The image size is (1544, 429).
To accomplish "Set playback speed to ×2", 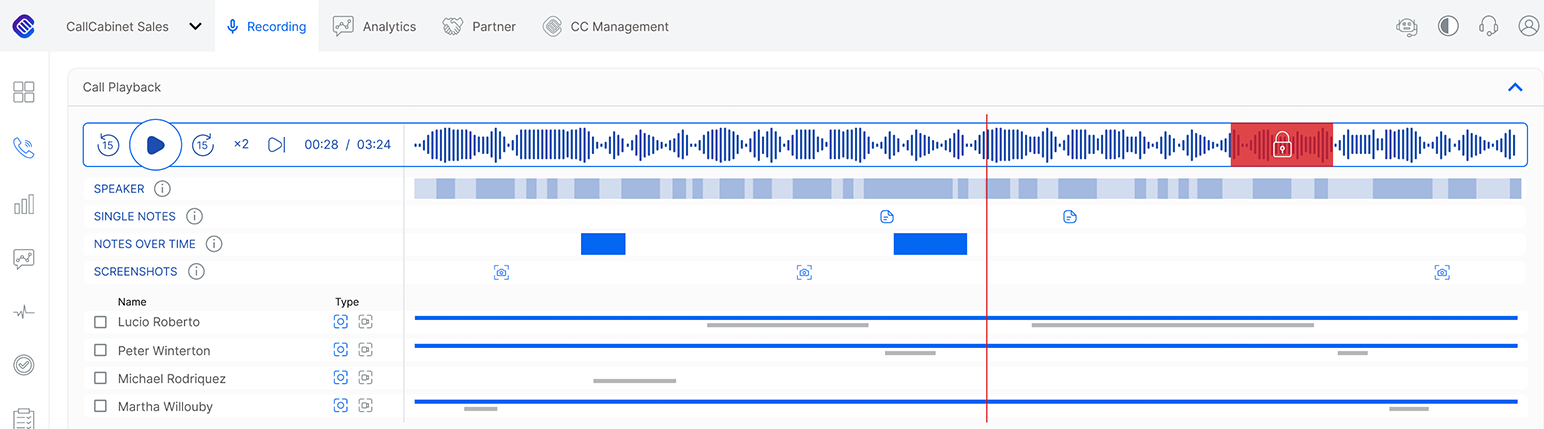I will tap(241, 144).
